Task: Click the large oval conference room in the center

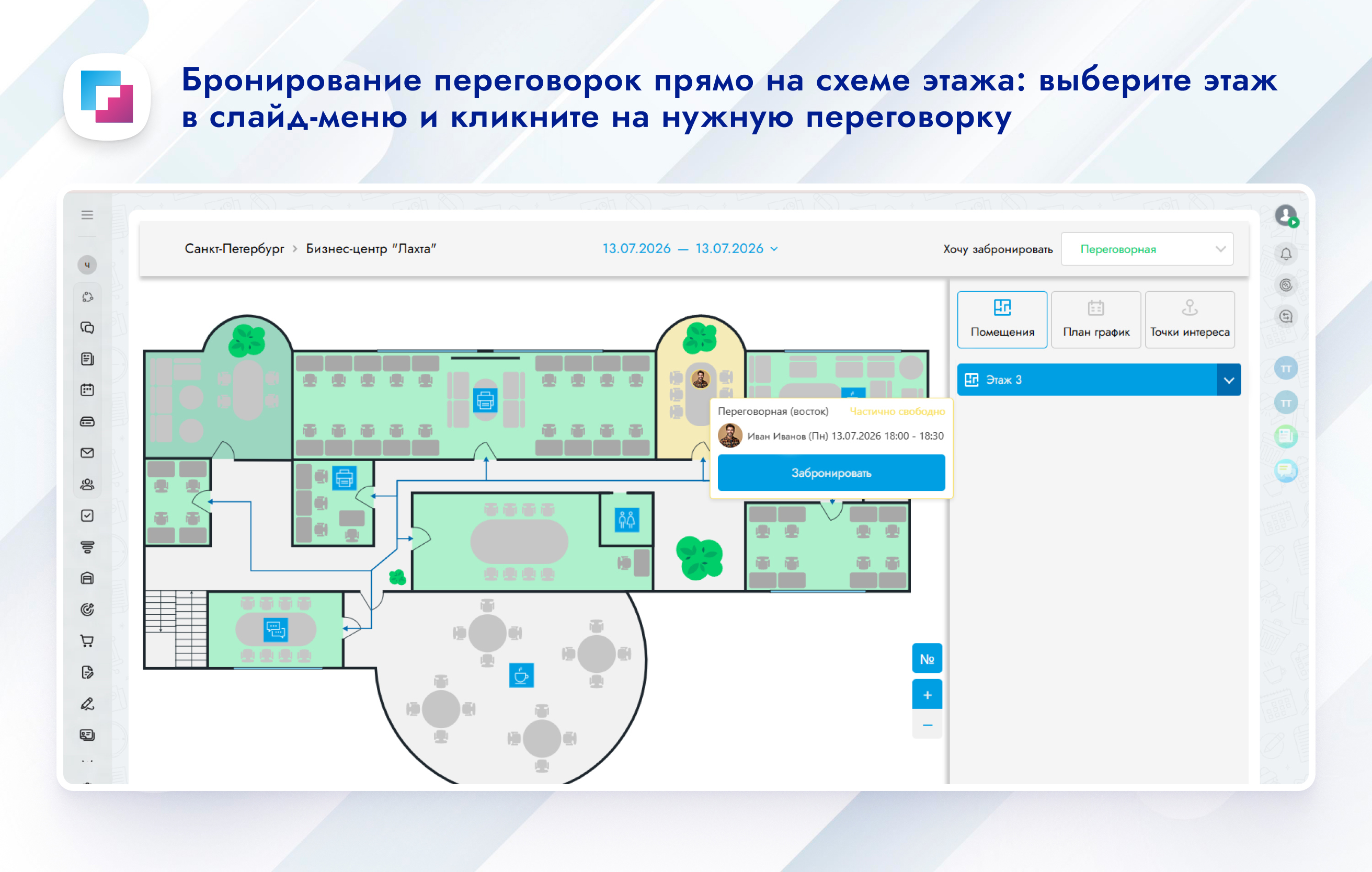Action: coord(519,542)
